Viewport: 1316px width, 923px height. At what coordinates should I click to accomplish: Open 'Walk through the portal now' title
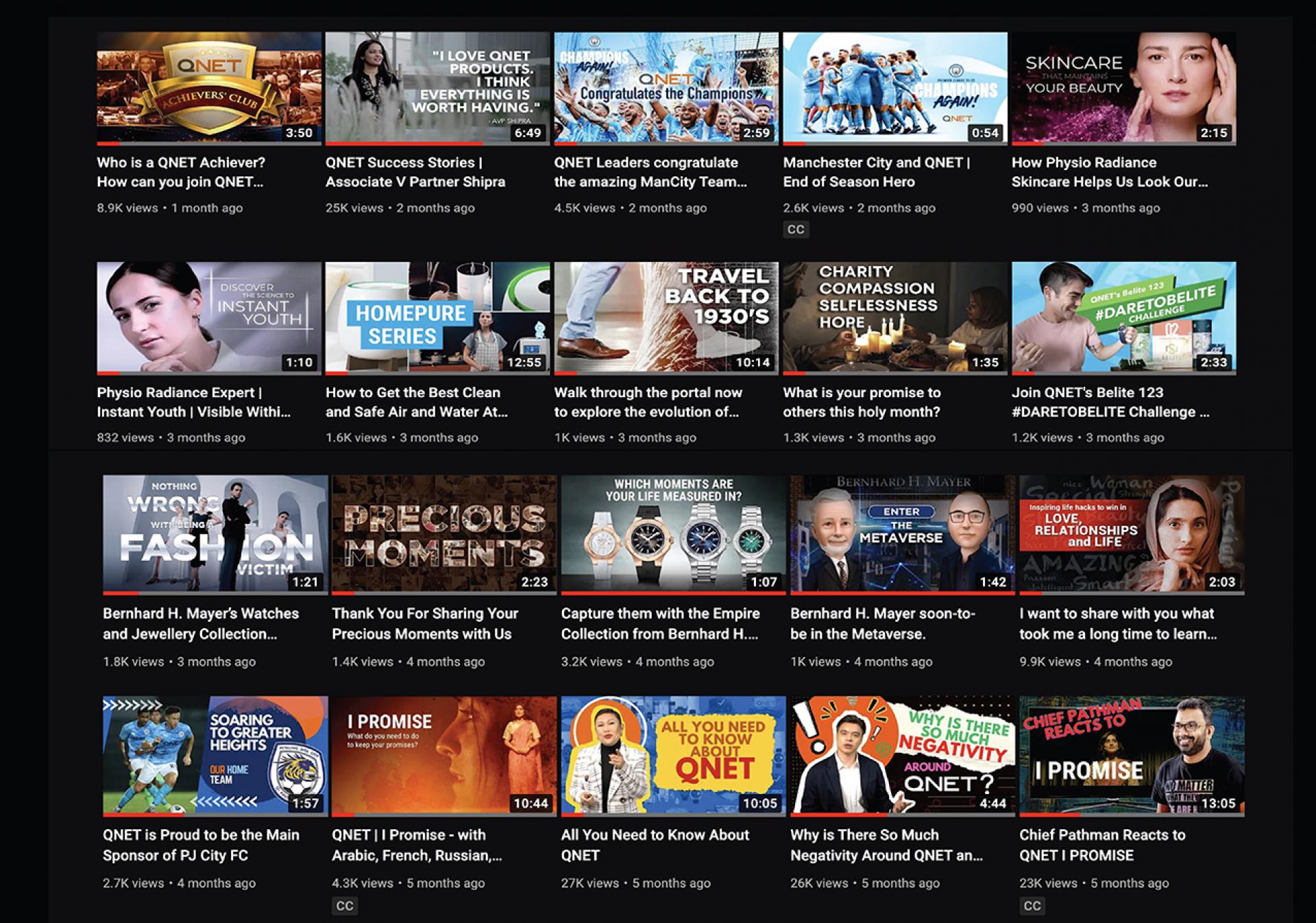click(648, 402)
